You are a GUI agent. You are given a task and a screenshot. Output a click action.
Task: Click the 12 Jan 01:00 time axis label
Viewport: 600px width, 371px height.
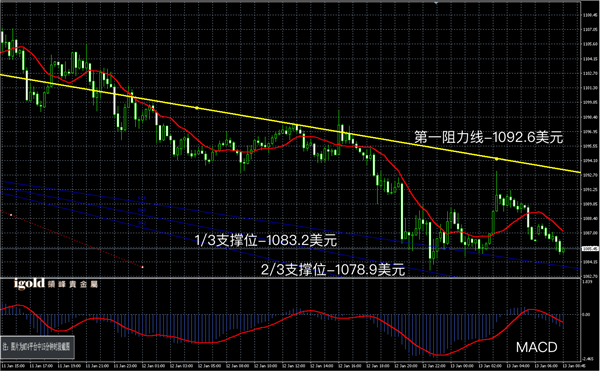153,366
